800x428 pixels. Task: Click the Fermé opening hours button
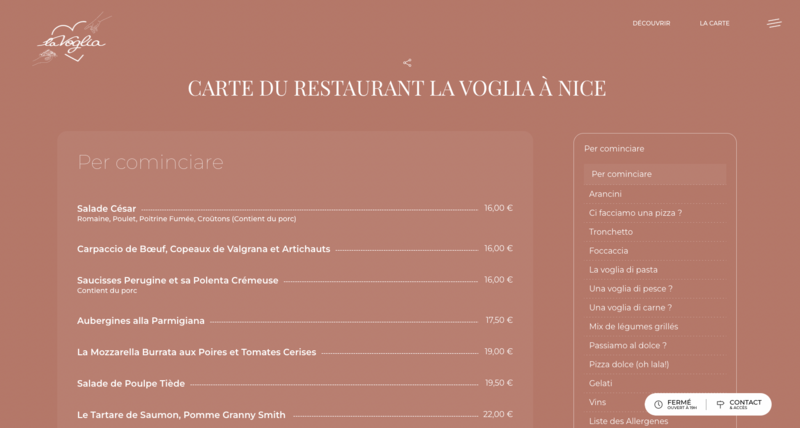(x=680, y=405)
